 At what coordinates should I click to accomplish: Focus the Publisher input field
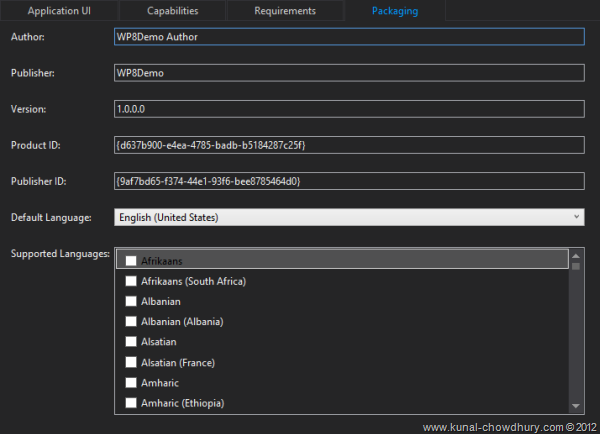pyautogui.click(x=349, y=73)
